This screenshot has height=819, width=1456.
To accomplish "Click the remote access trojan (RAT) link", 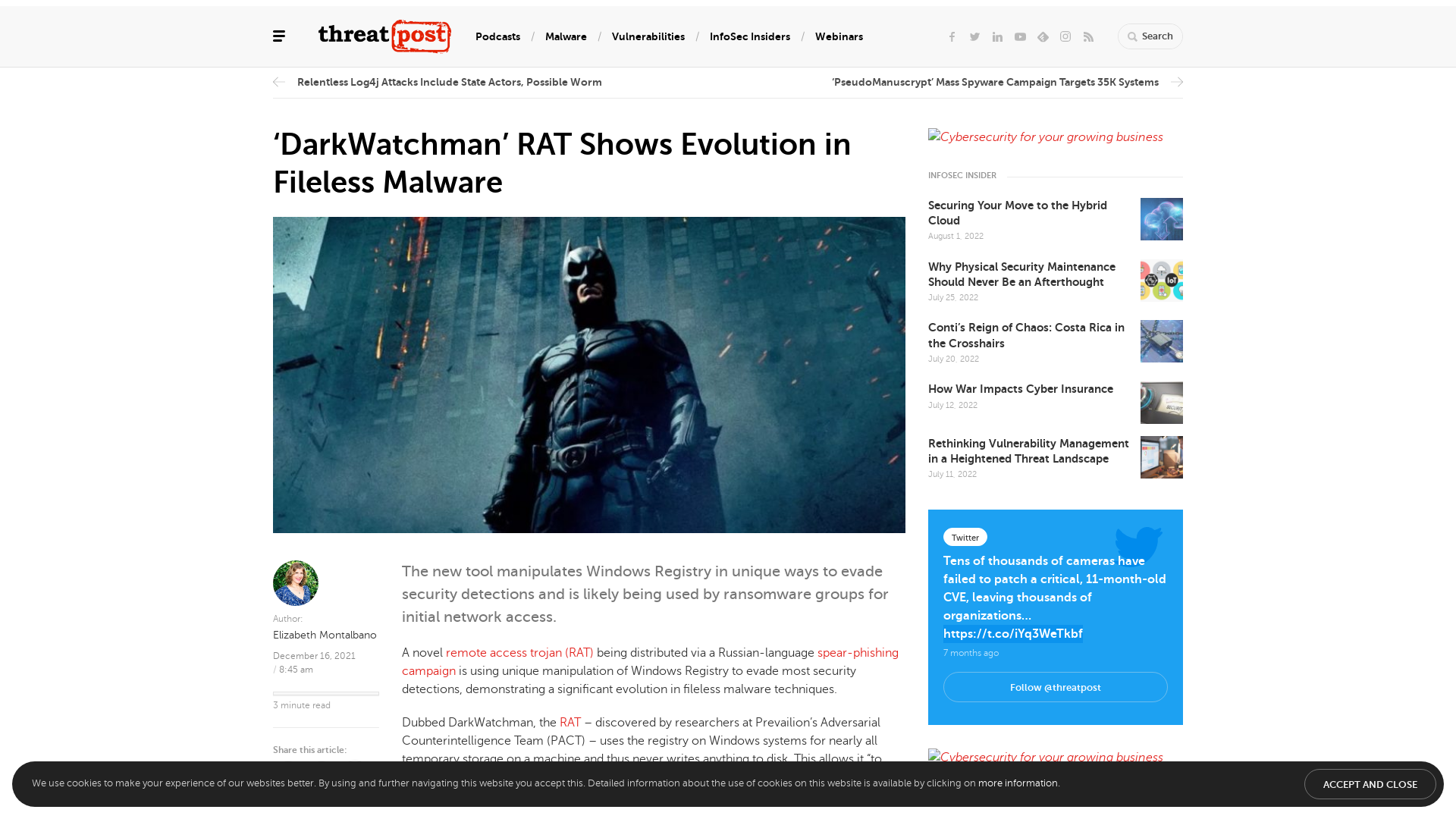I will point(519,653).
